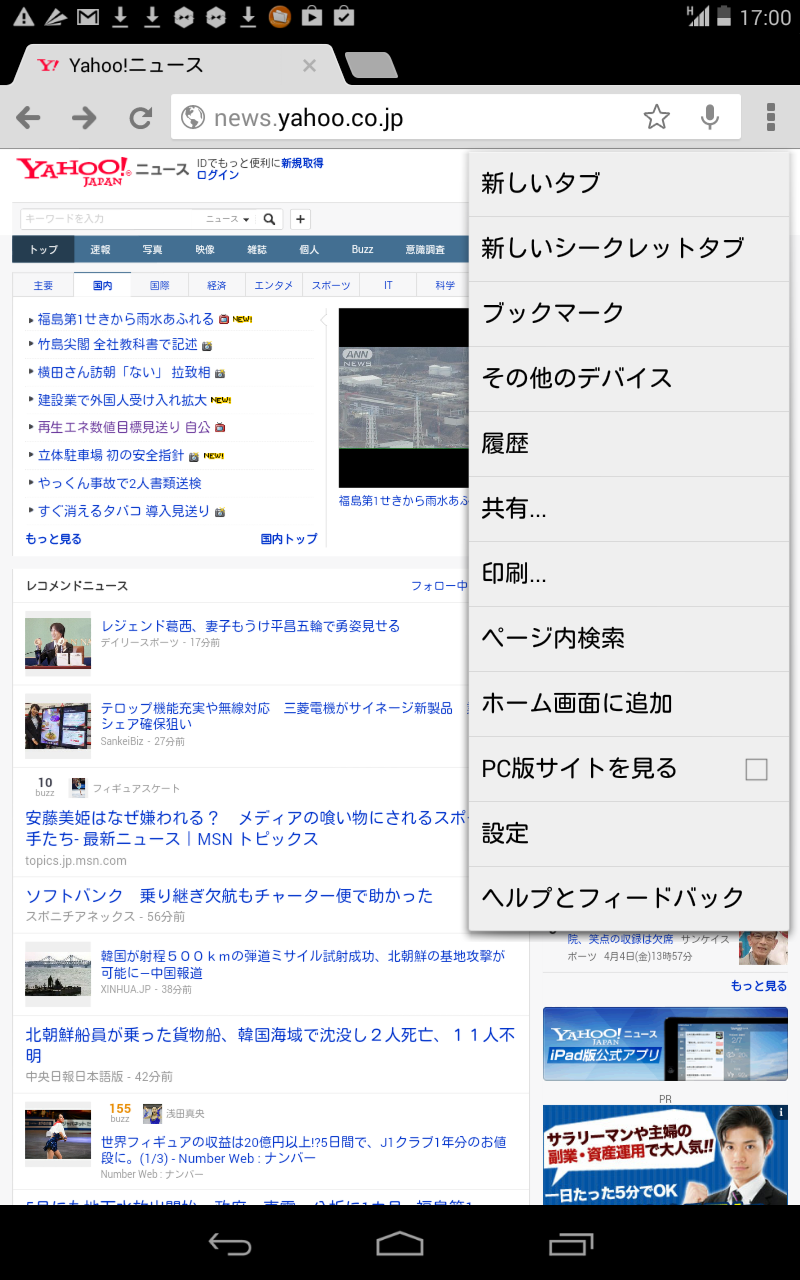800x1280 pixels.
Task: Toggle the PC版サイトを見る checkbox
Action: [757, 769]
